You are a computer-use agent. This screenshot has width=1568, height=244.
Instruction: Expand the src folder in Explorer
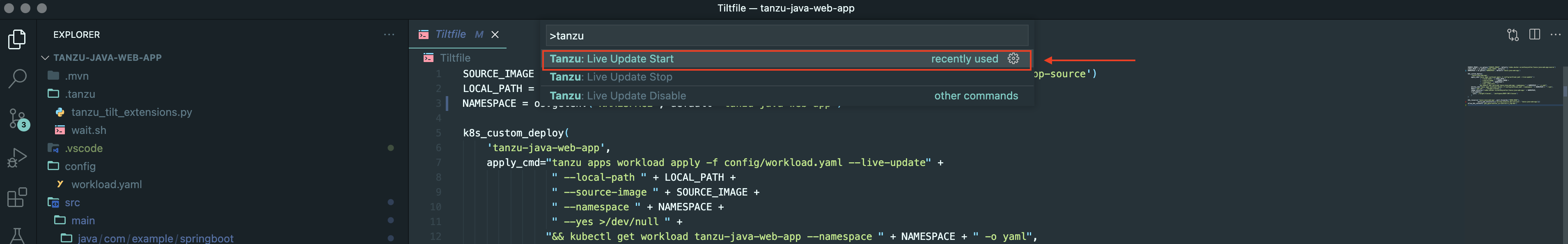point(72,203)
